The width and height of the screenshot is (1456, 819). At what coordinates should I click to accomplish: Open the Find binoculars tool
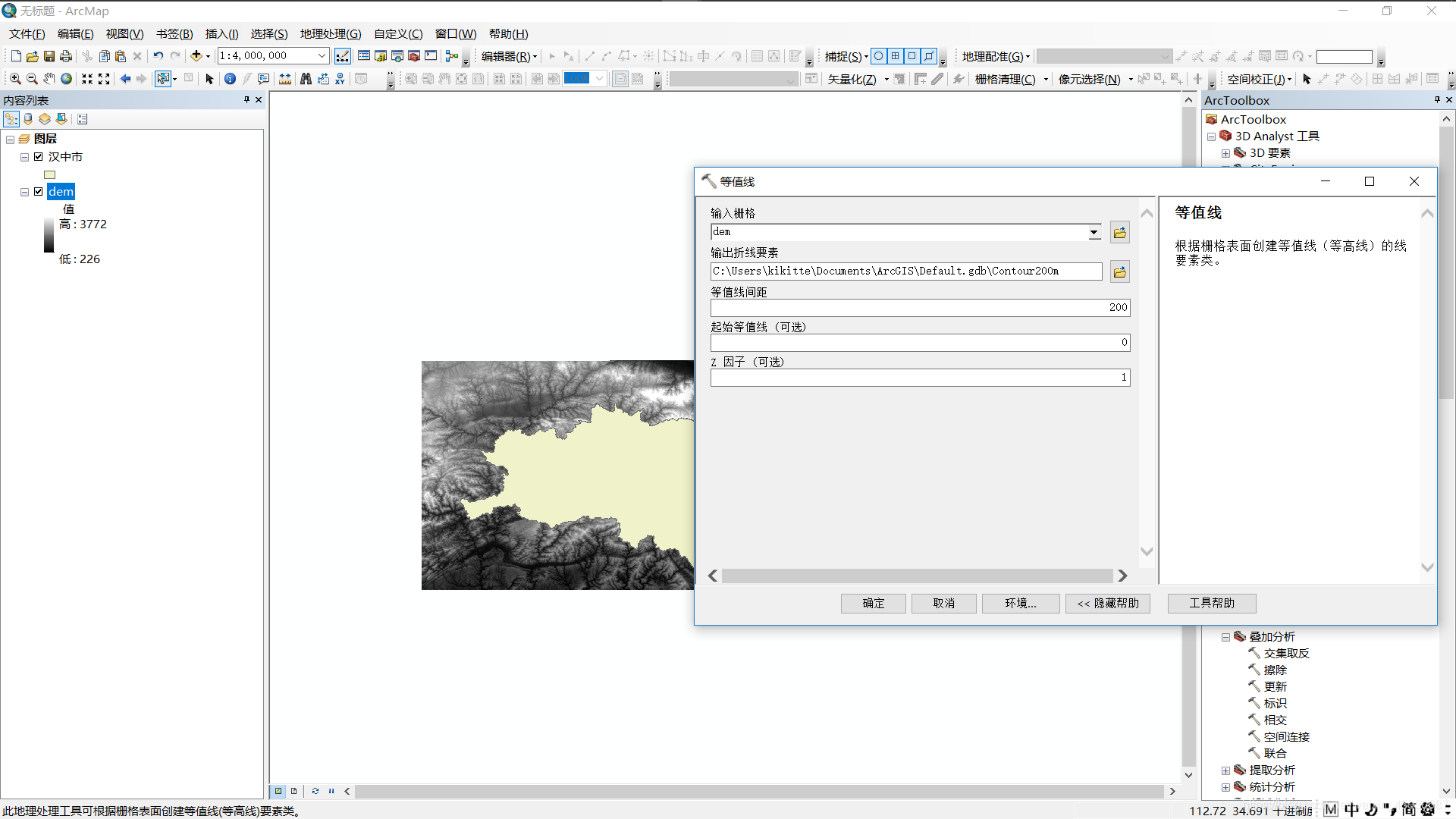pos(306,79)
